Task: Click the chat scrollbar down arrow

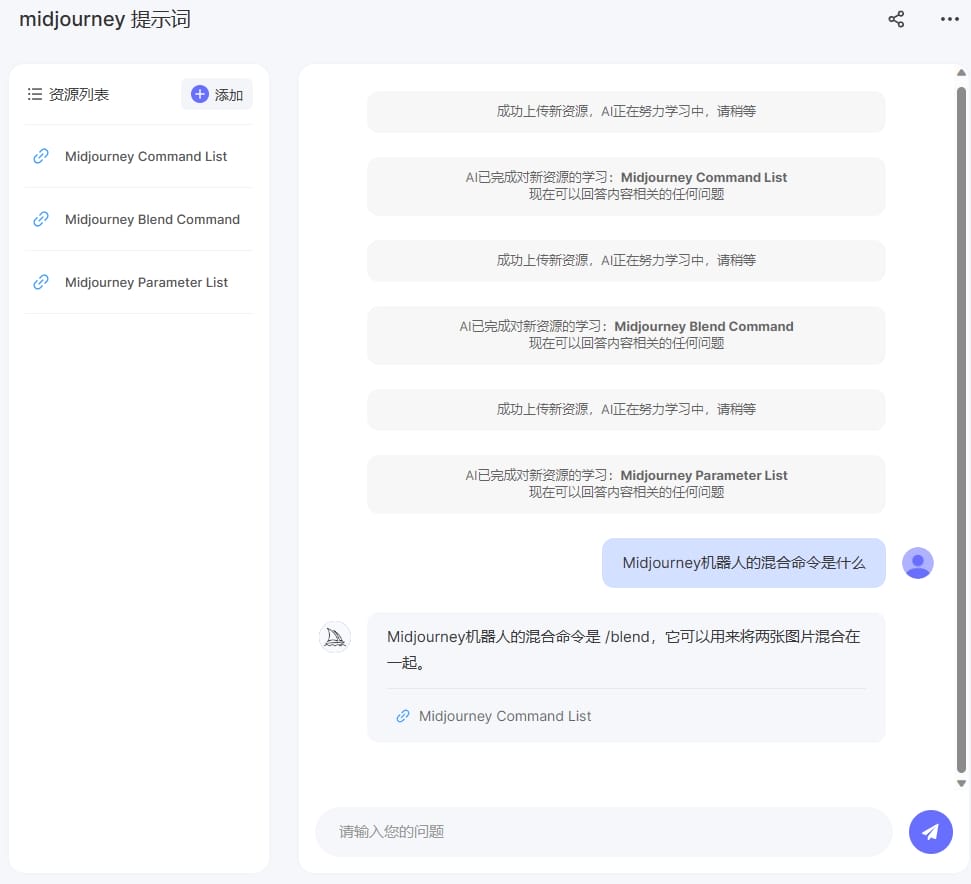Action: [961, 783]
